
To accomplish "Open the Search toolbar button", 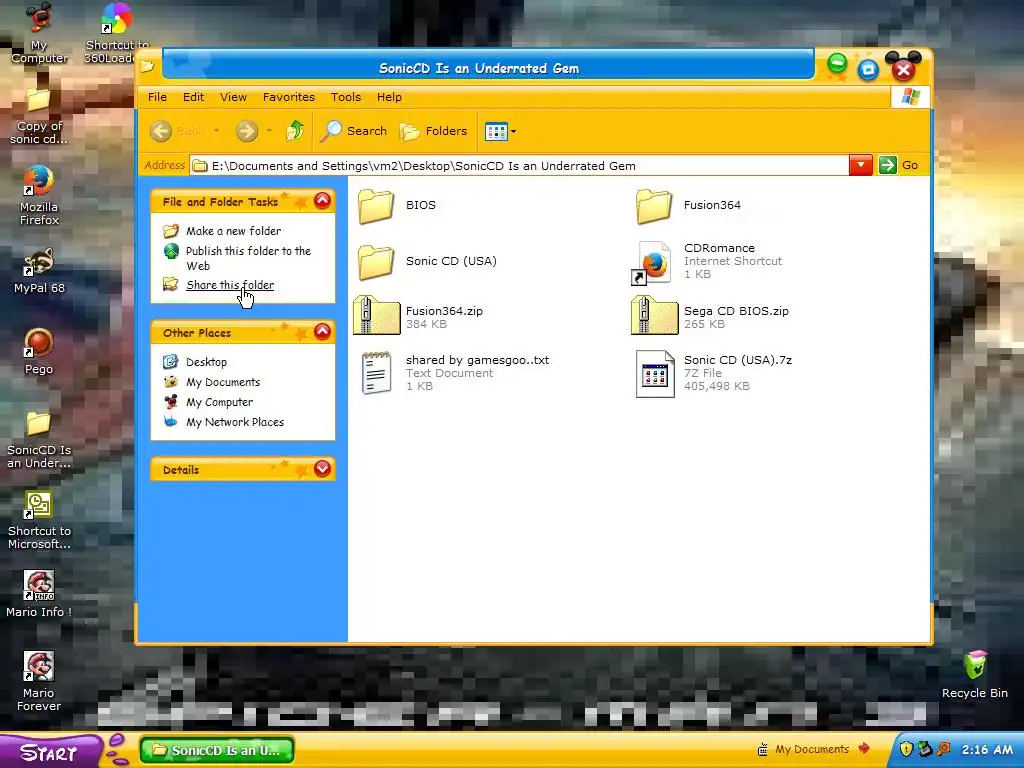I will click(353, 131).
